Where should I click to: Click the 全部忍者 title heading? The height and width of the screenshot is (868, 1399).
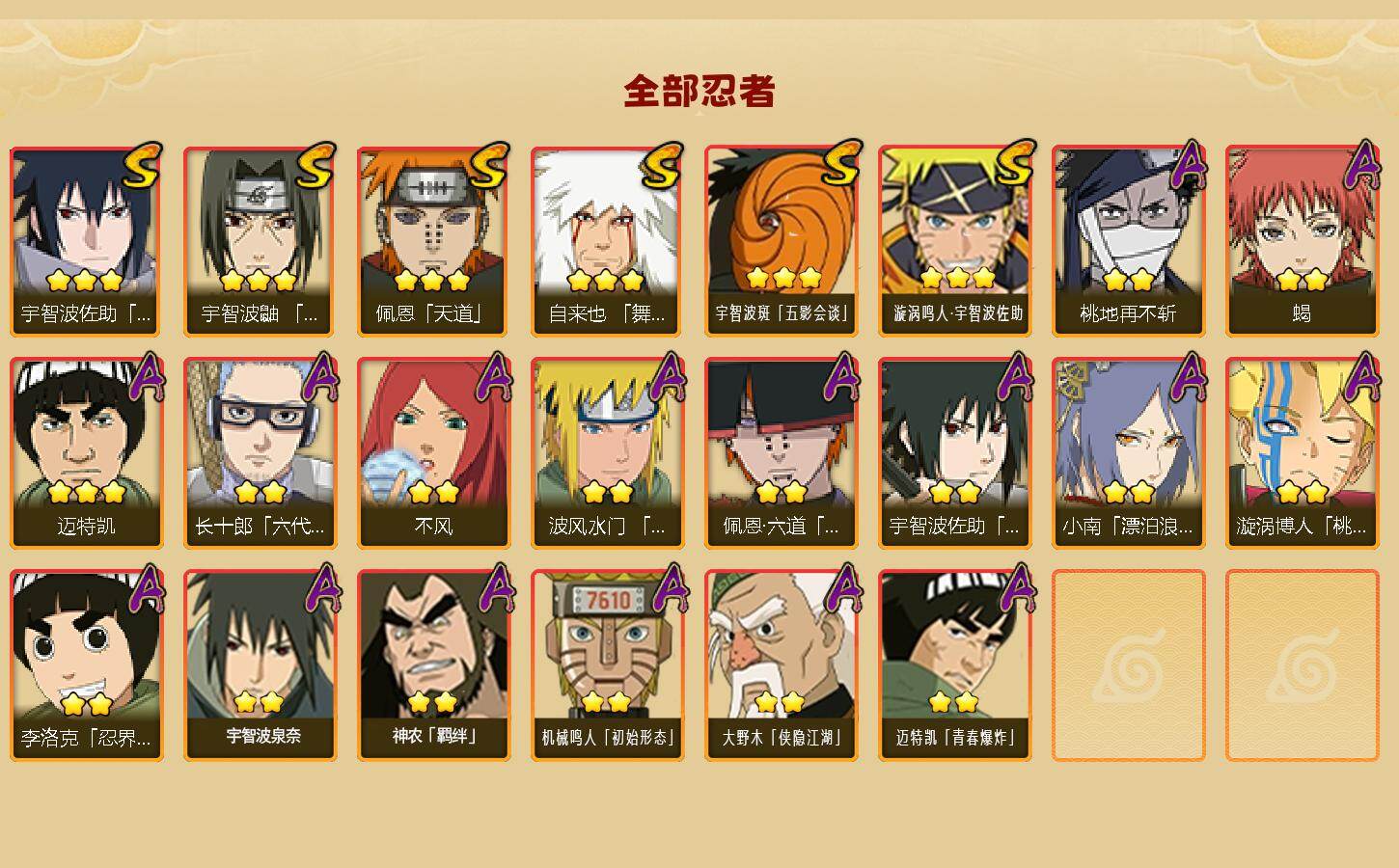click(x=699, y=92)
